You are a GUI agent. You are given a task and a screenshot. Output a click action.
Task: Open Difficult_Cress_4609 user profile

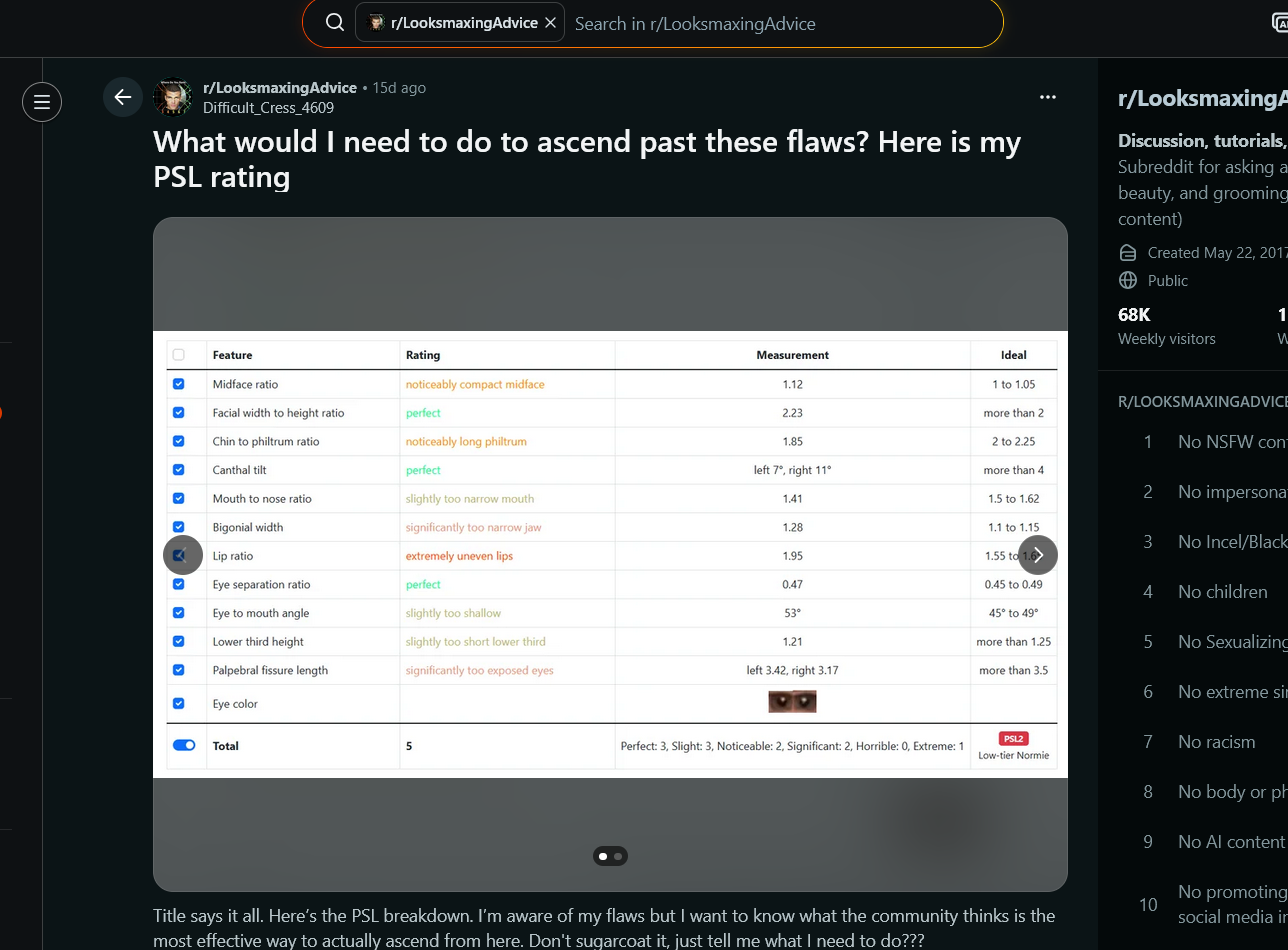[268, 108]
